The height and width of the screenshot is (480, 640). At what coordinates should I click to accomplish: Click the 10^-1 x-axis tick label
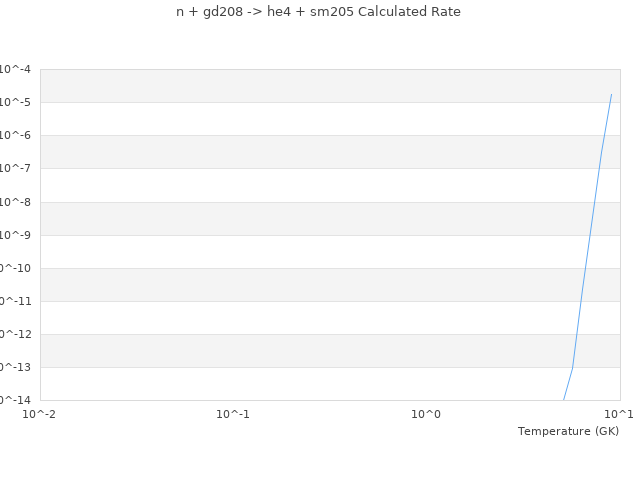pos(233,414)
